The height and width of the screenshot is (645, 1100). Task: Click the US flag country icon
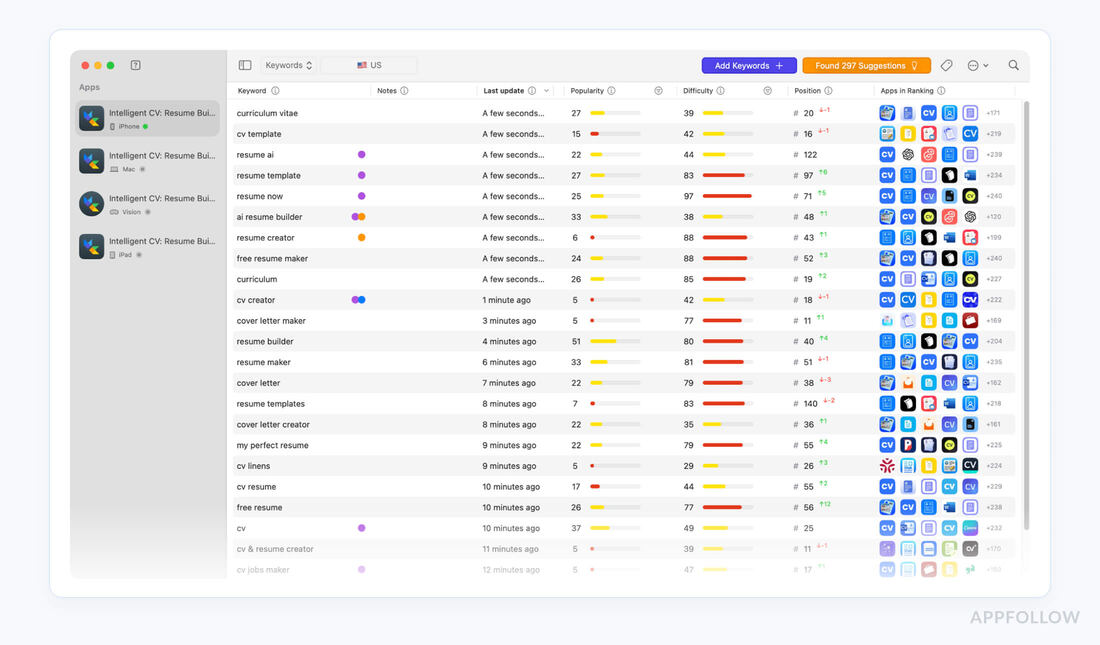pyautogui.click(x=360, y=64)
